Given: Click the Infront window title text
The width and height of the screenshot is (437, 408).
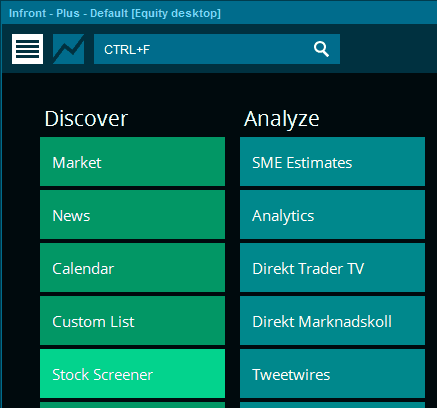Looking at the screenshot, I should tap(115, 13).
